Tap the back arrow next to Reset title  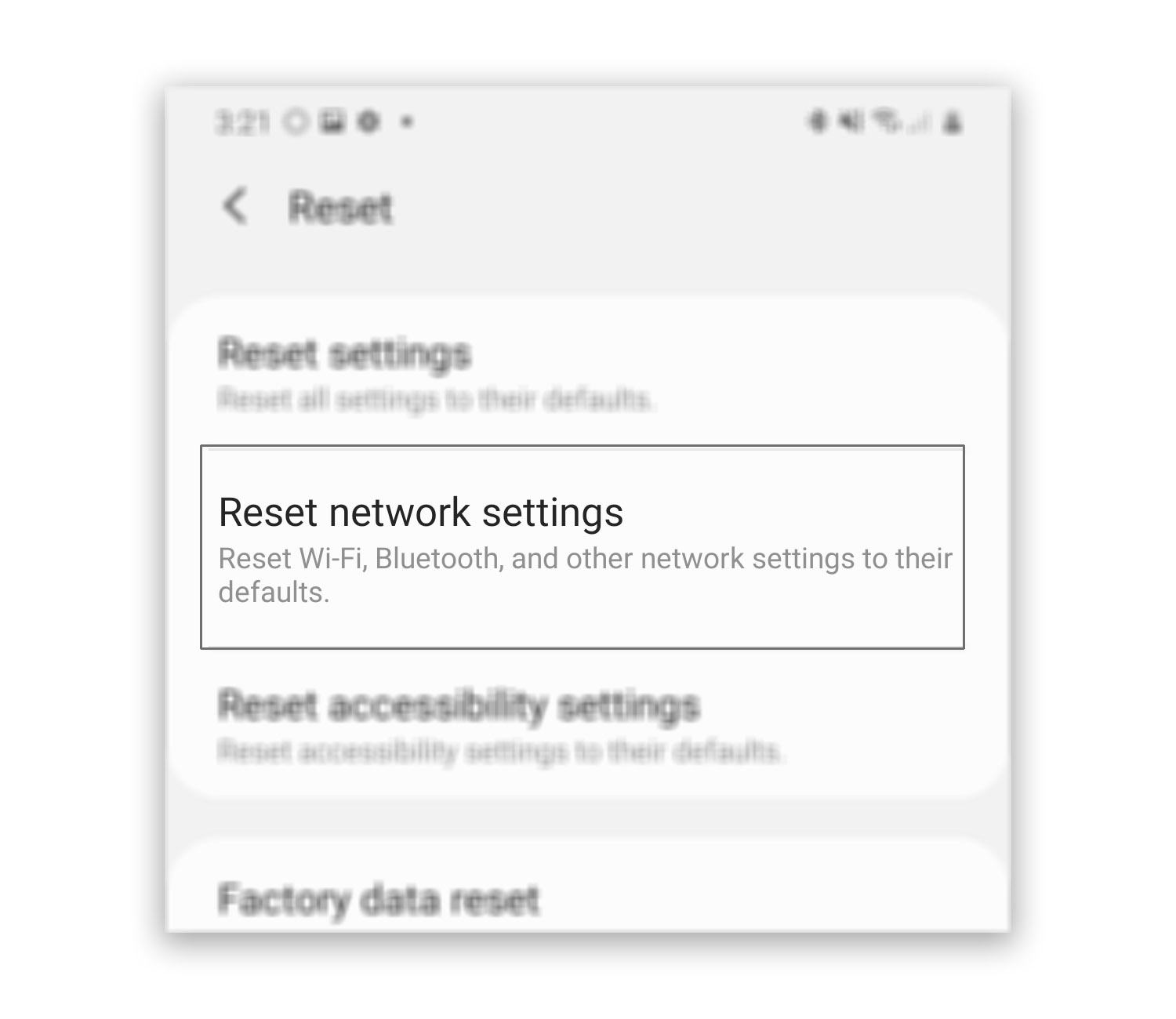click(235, 205)
